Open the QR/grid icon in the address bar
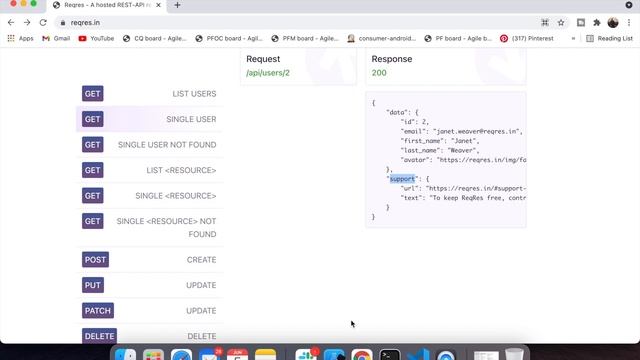Screen dimensions: 640x360 [545, 22]
